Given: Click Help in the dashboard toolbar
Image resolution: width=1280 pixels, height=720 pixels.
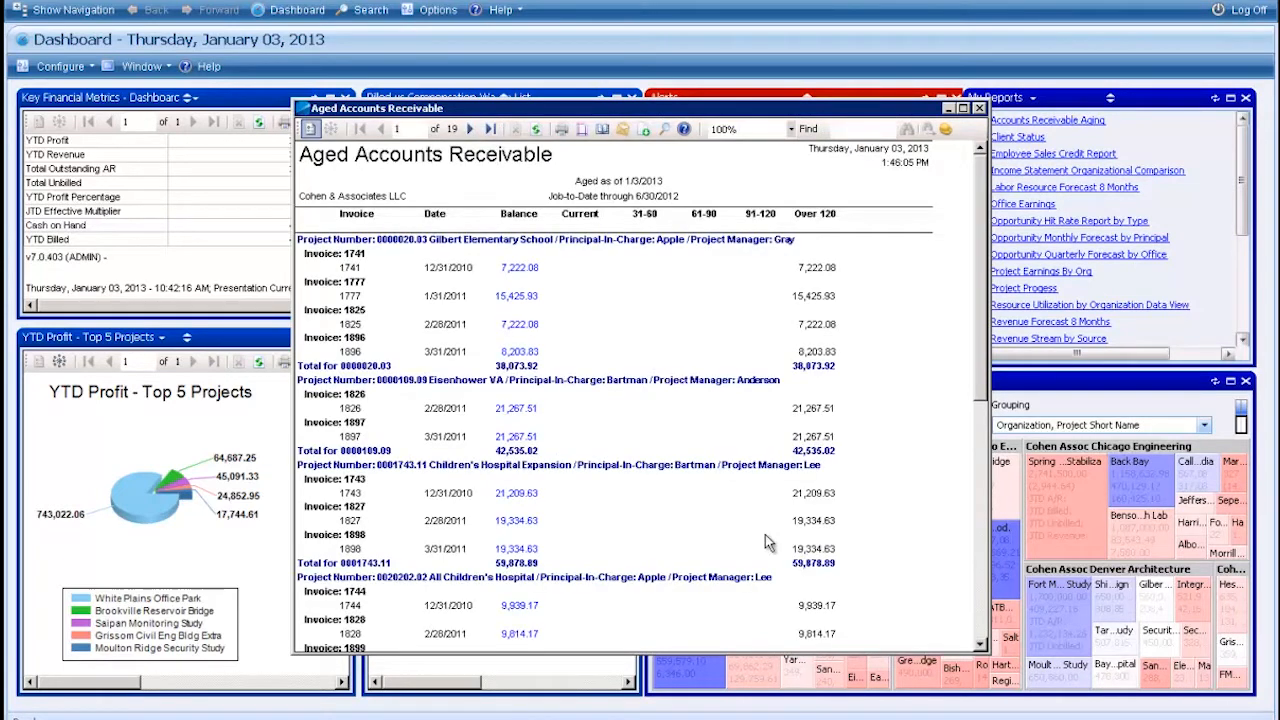Looking at the screenshot, I should (x=200, y=66).
